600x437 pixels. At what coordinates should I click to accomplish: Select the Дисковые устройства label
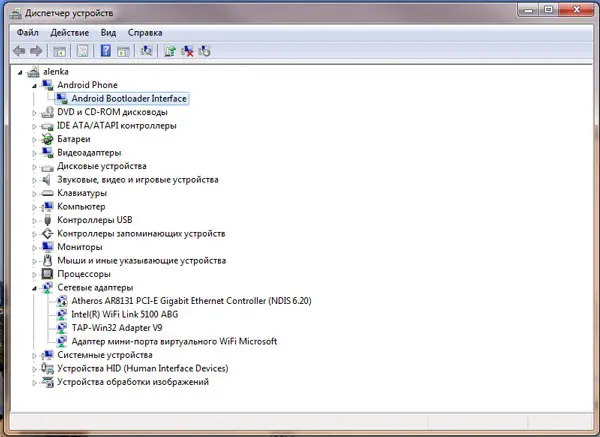[102, 166]
